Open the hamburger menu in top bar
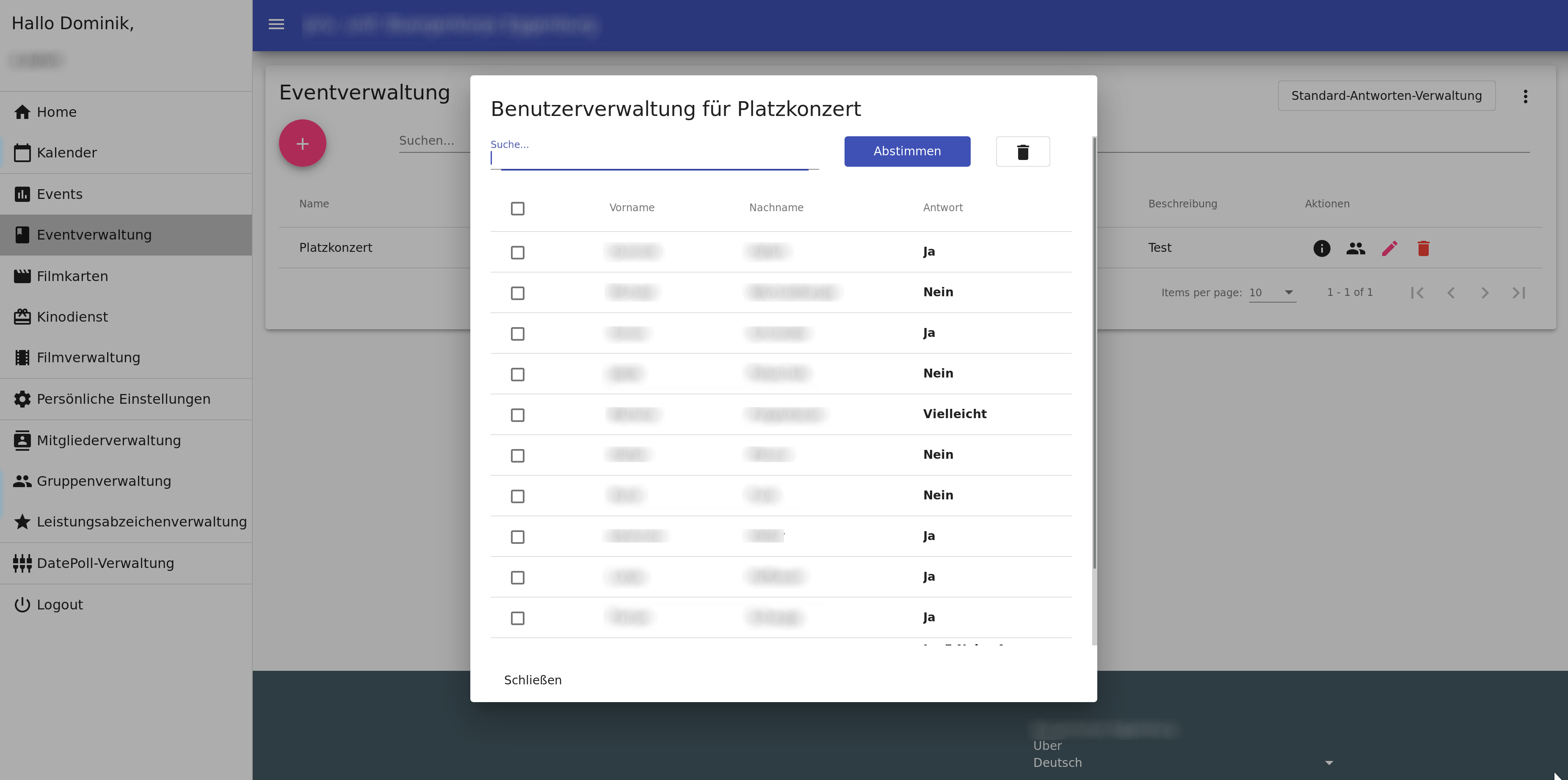This screenshot has width=1568, height=780. pos(276,25)
